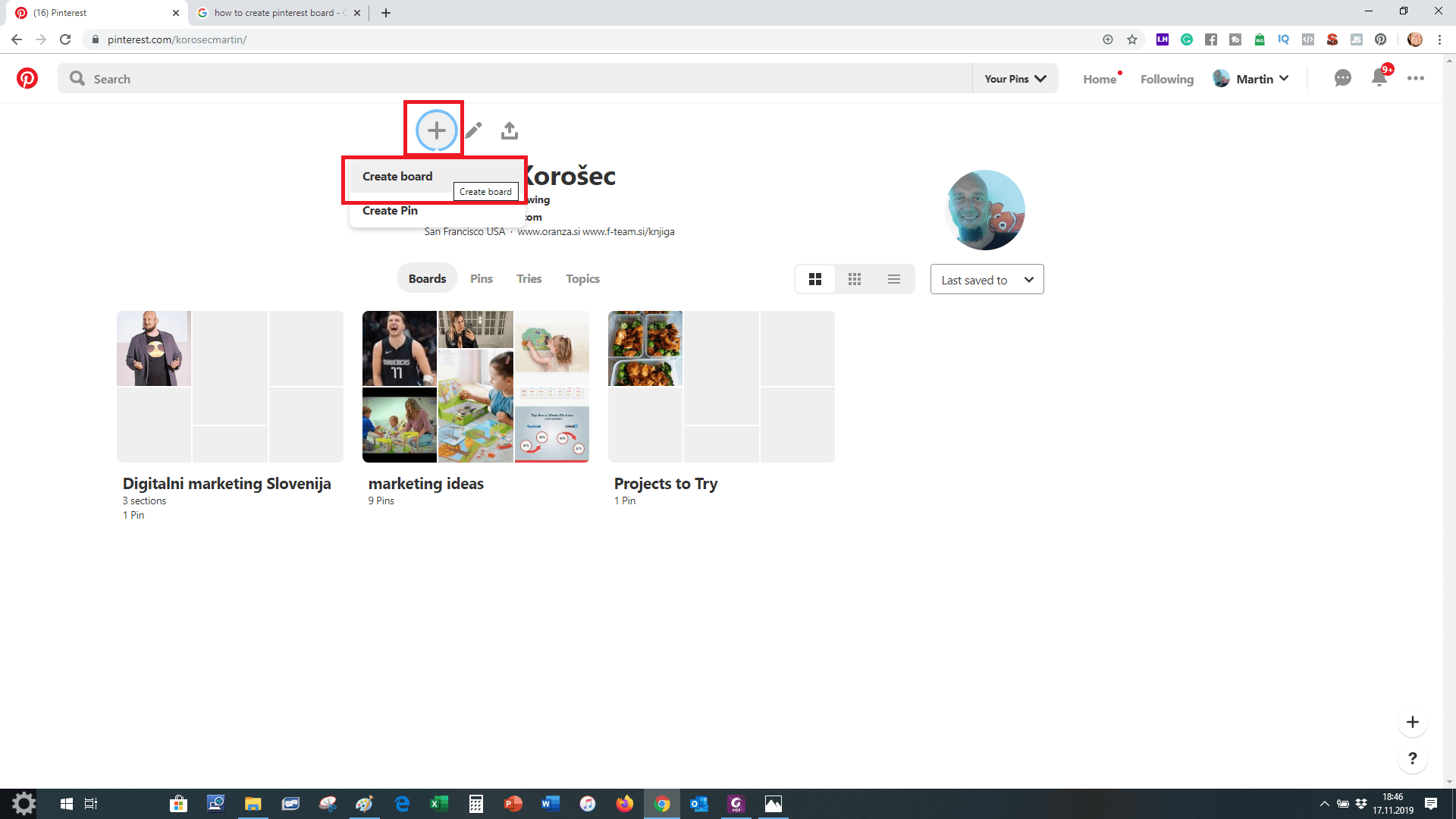This screenshot has height=819, width=1456.
Task: Open notifications bell icon
Action: [x=1379, y=78]
